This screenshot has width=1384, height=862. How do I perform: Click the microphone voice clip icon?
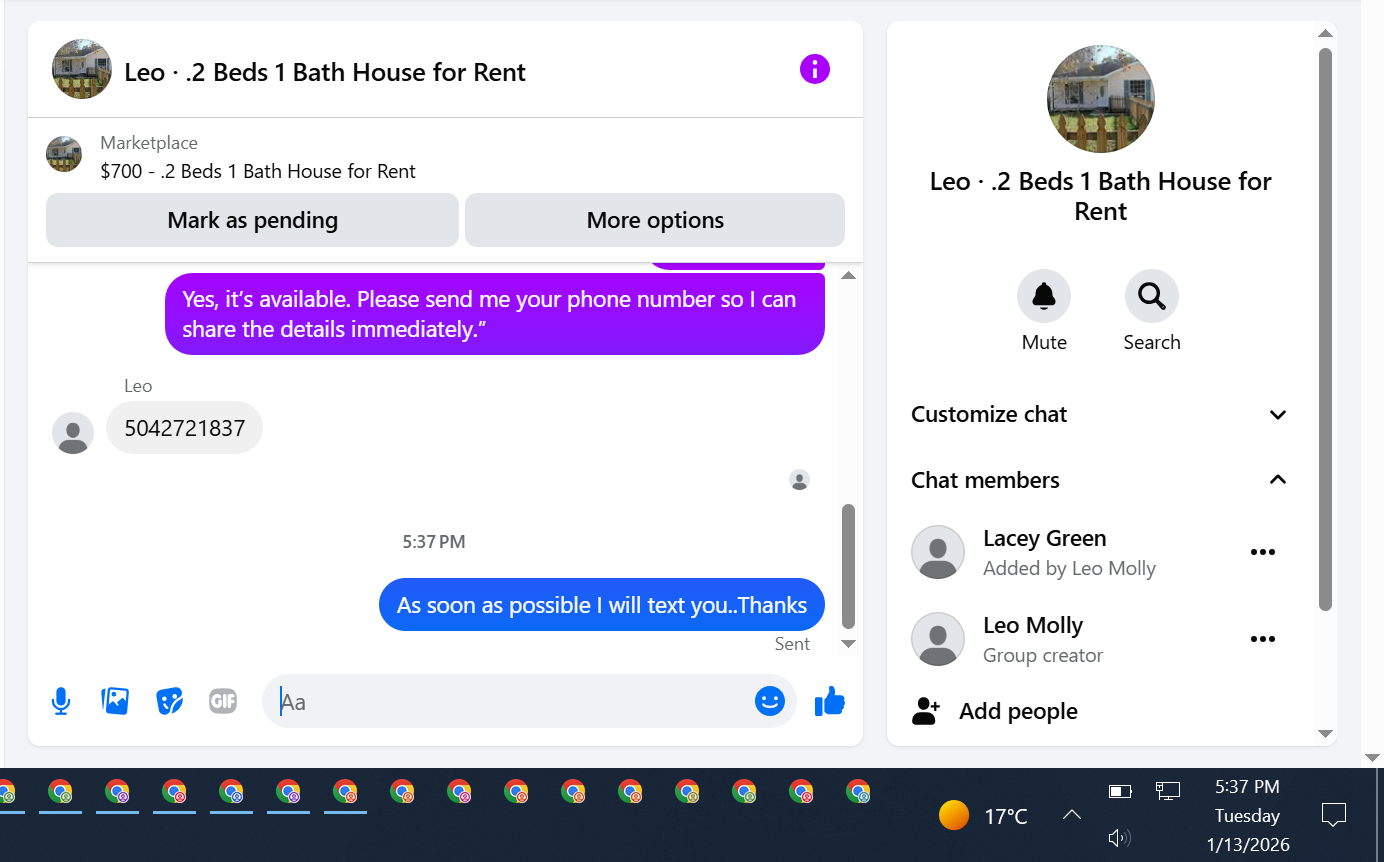point(61,701)
